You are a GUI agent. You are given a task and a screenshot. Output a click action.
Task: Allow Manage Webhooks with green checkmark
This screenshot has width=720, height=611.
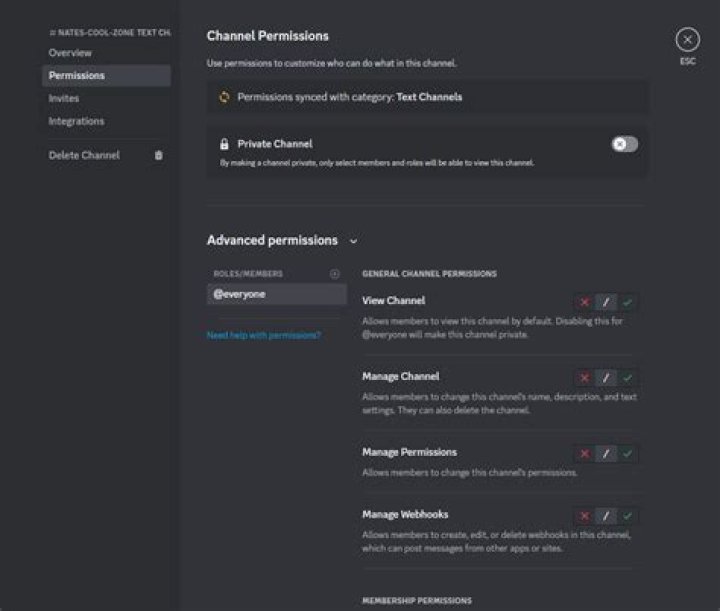pos(628,516)
